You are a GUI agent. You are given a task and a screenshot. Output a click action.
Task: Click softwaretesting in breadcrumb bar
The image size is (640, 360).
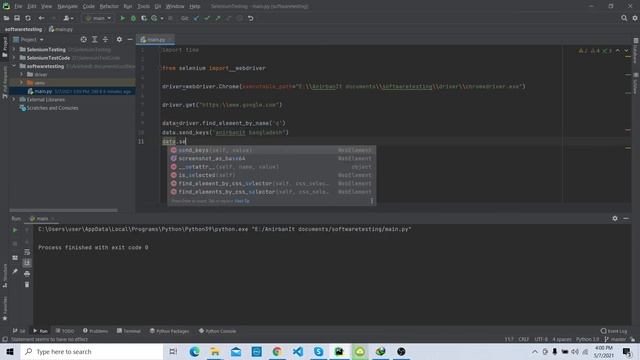click(x=23, y=29)
